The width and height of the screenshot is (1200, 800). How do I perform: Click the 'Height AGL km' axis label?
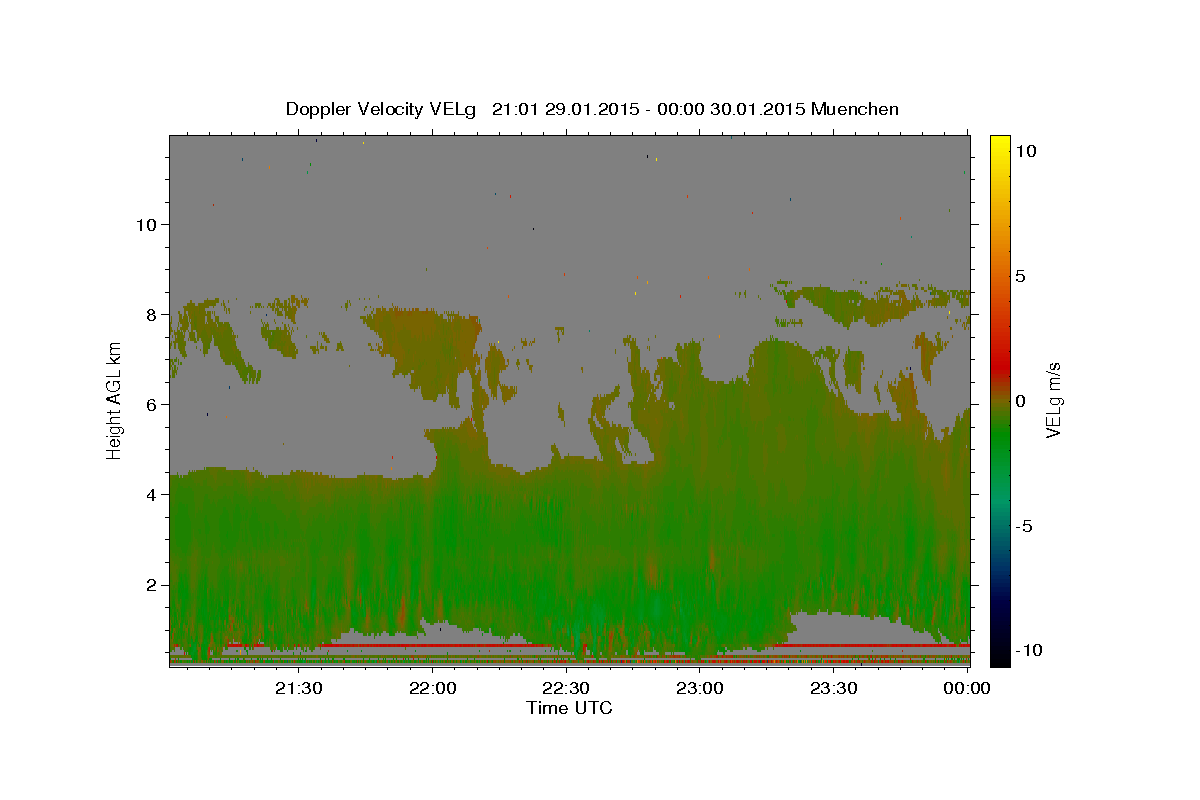[115, 401]
